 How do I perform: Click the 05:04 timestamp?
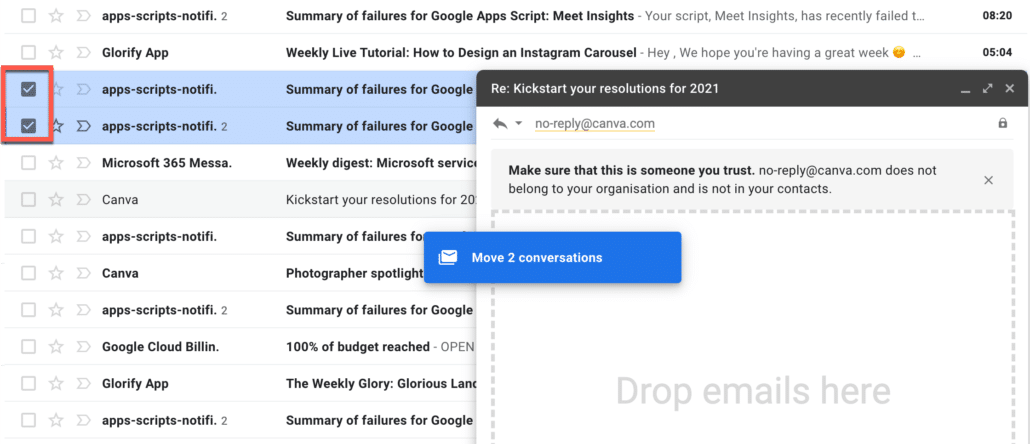click(x=996, y=53)
